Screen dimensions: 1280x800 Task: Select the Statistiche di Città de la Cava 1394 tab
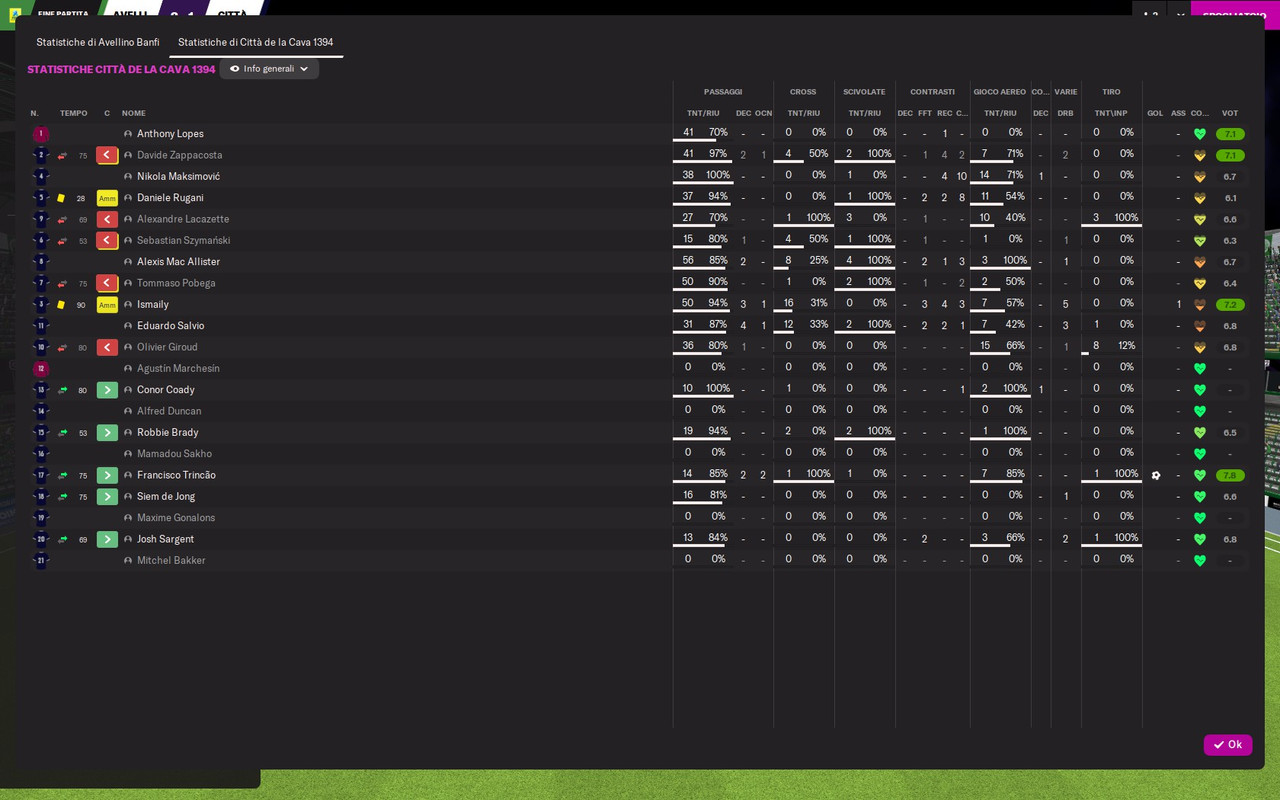[x=256, y=42]
